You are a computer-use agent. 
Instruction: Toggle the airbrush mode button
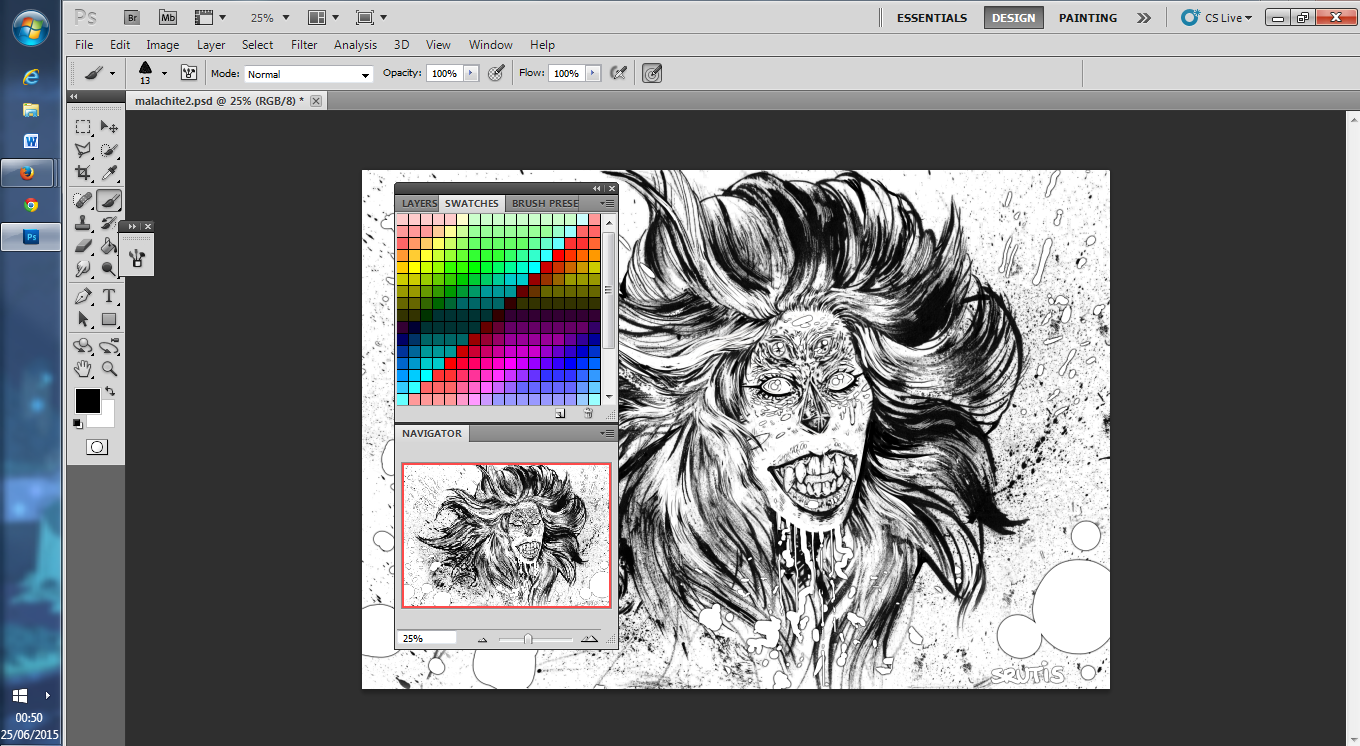pyautogui.click(x=619, y=73)
